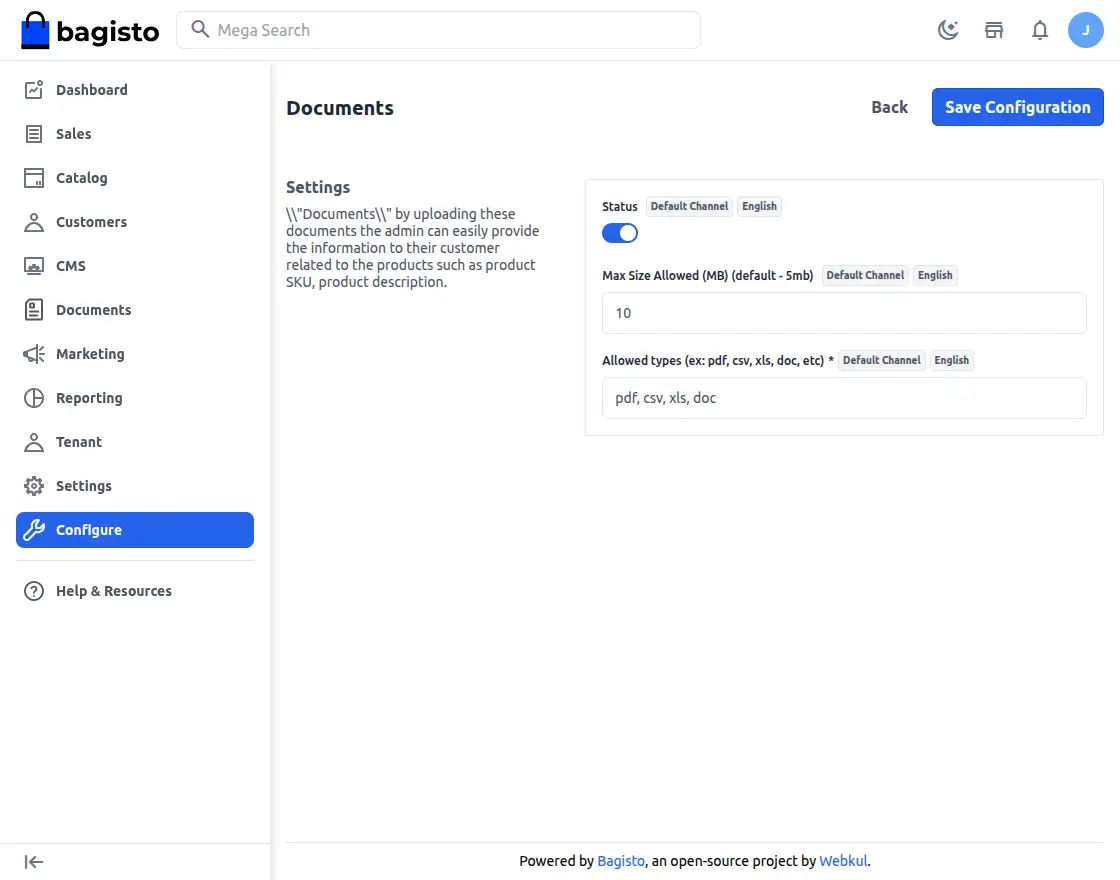Click the CMS monitor icon
This screenshot has height=880, width=1120.
pos(34,266)
